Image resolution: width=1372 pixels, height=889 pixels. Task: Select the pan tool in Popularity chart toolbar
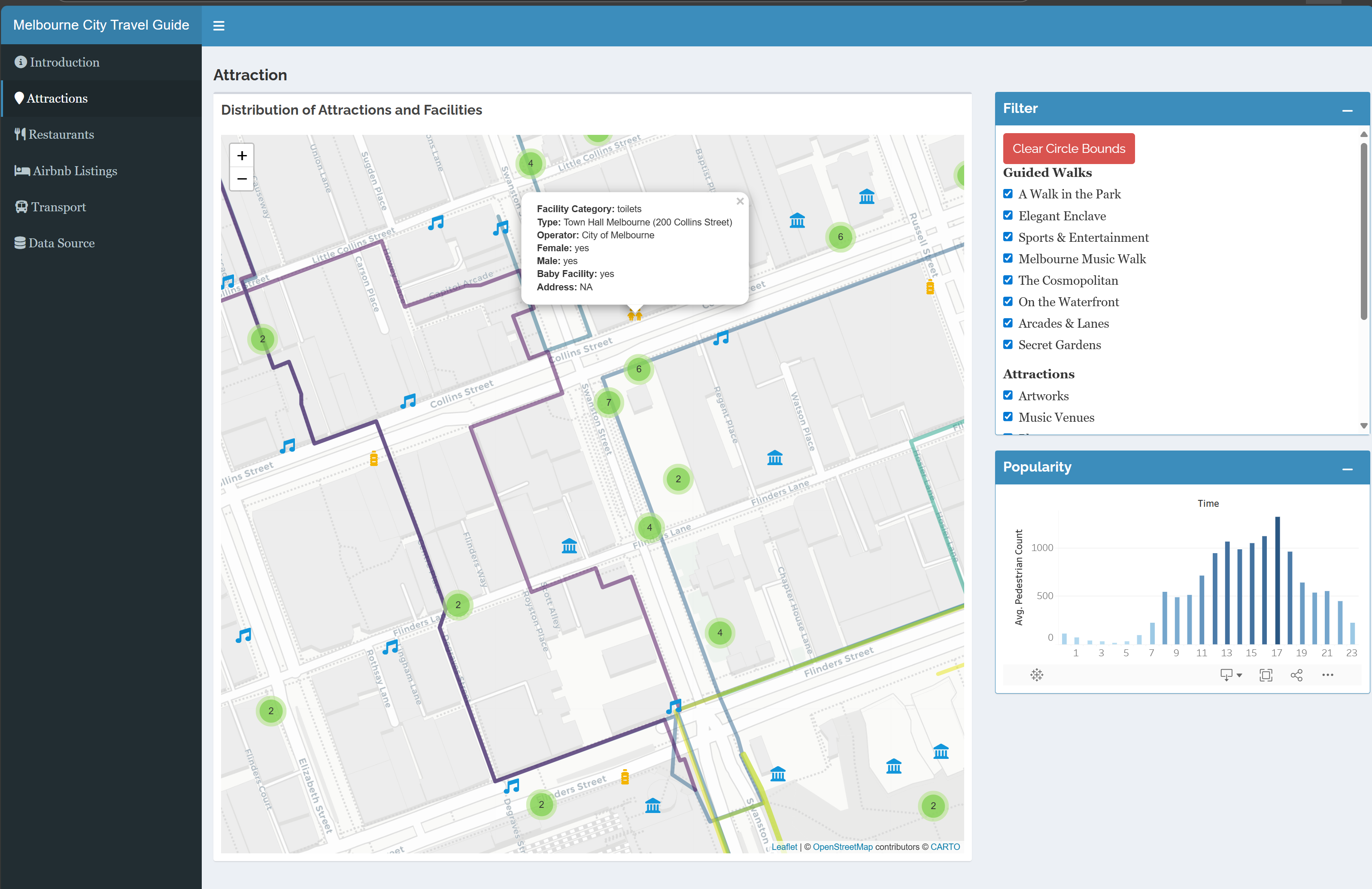1037,675
